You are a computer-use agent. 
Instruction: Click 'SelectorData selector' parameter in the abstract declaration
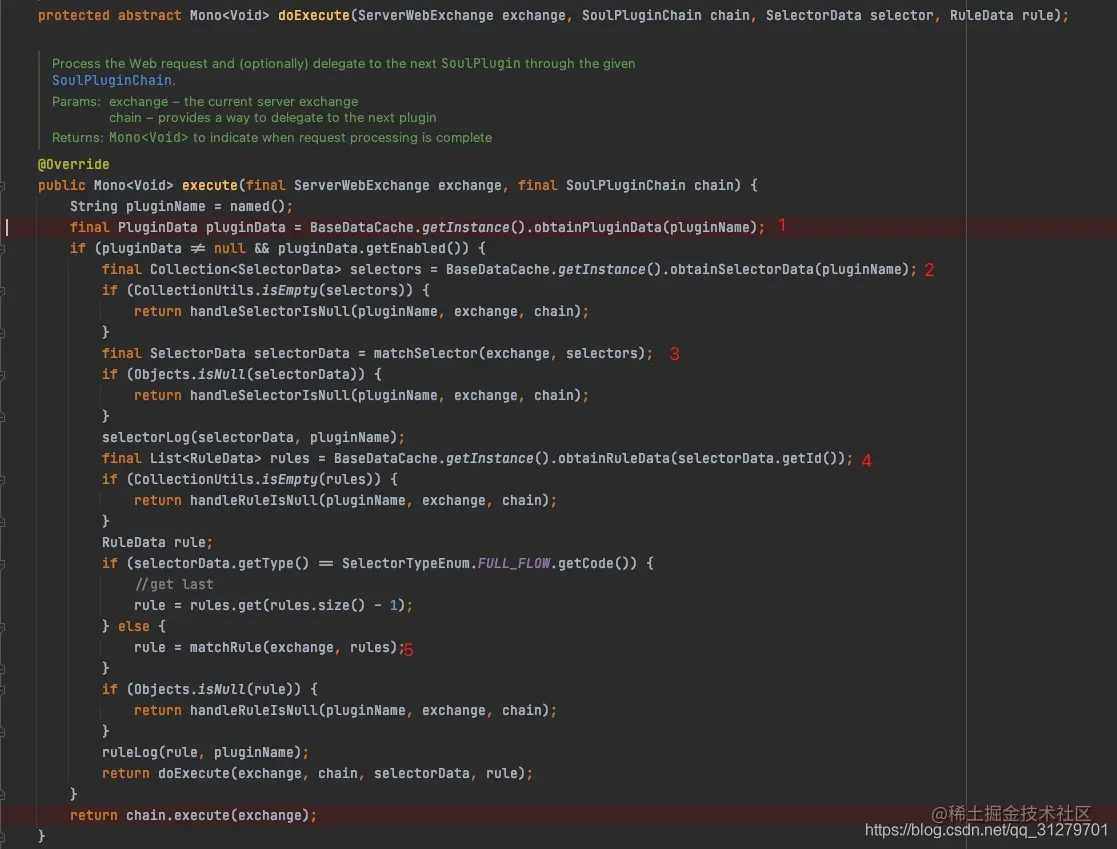coord(849,16)
